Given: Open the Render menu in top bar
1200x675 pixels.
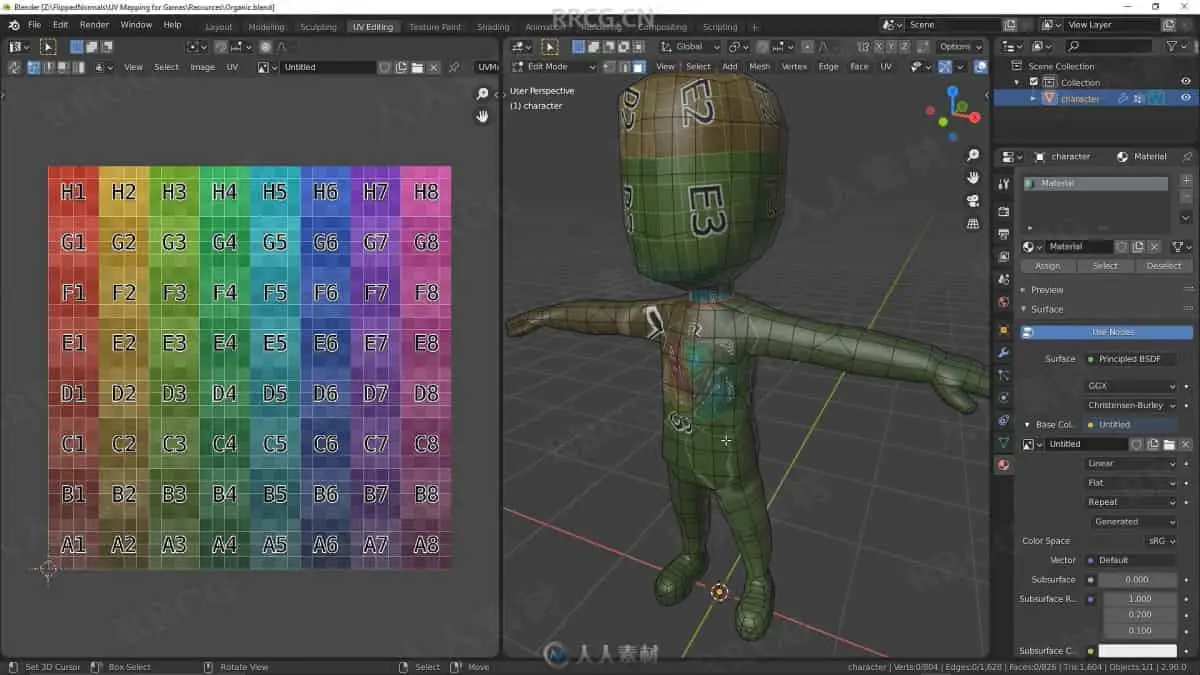Looking at the screenshot, I should [94, 24].
